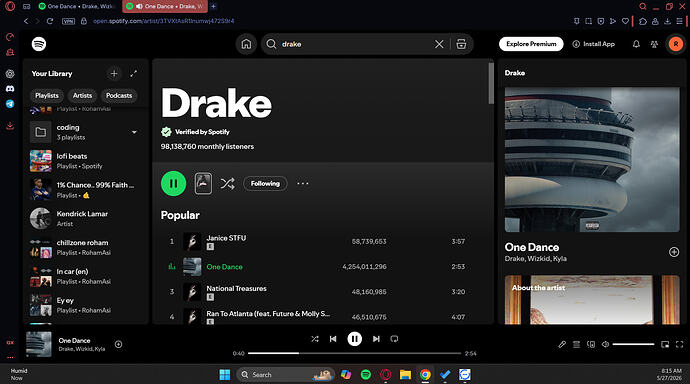
Task: Open the notifications bell in Spotify
Action: point(636,44)
